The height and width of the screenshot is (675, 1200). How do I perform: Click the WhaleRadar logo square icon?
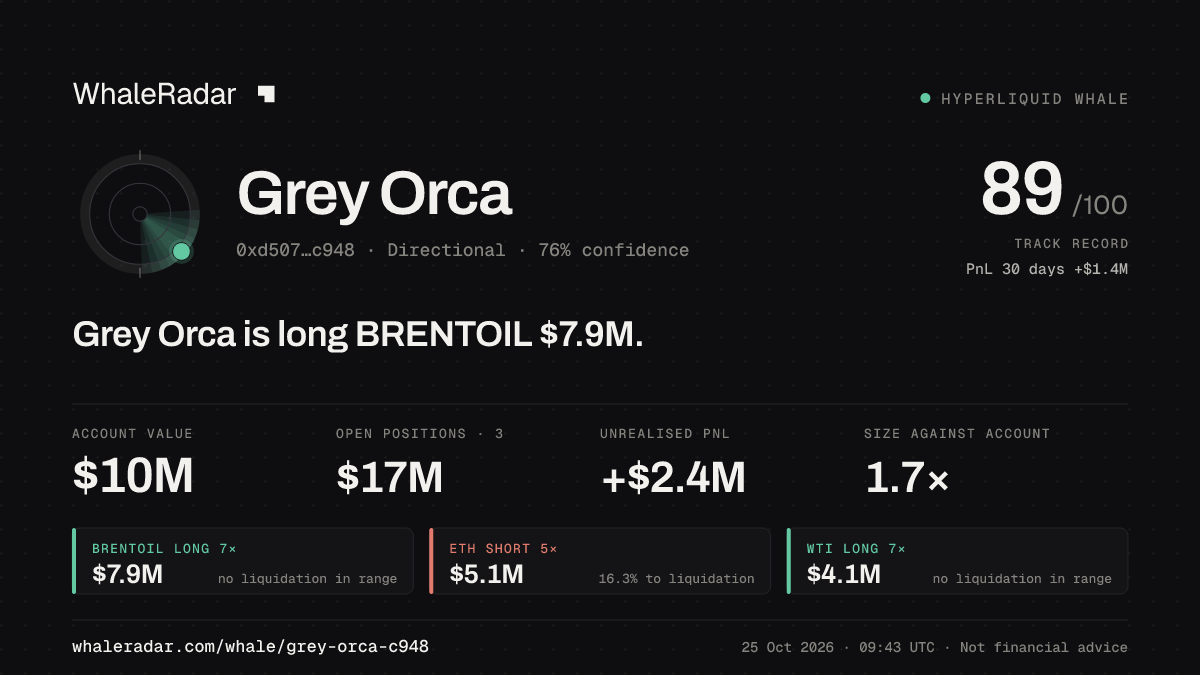tap(266, 94)
